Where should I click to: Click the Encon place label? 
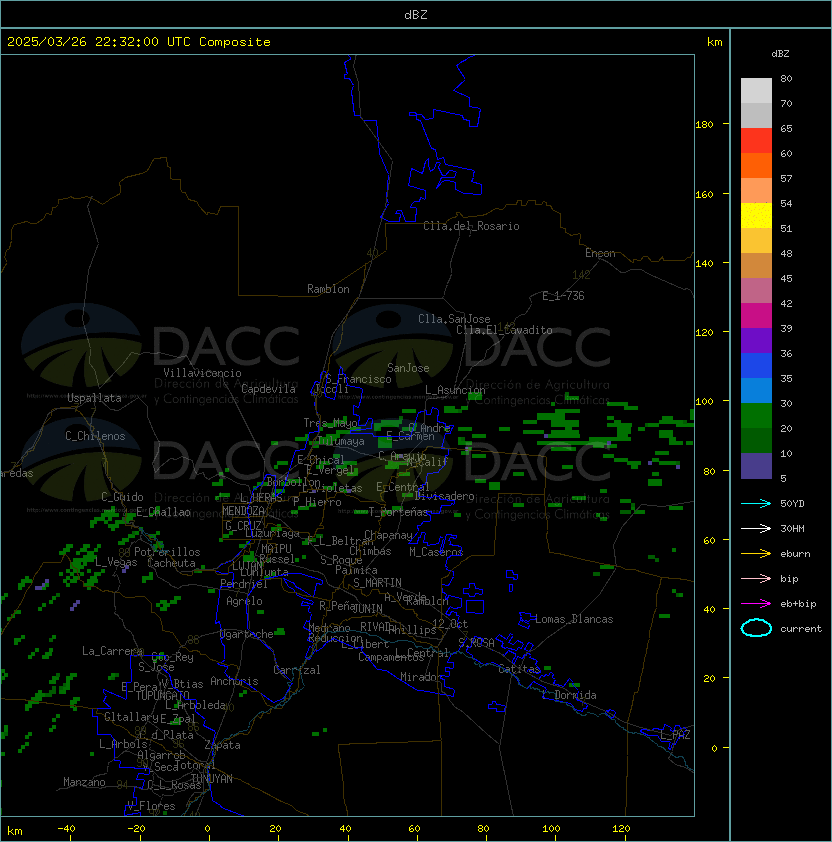click(600, 253)
